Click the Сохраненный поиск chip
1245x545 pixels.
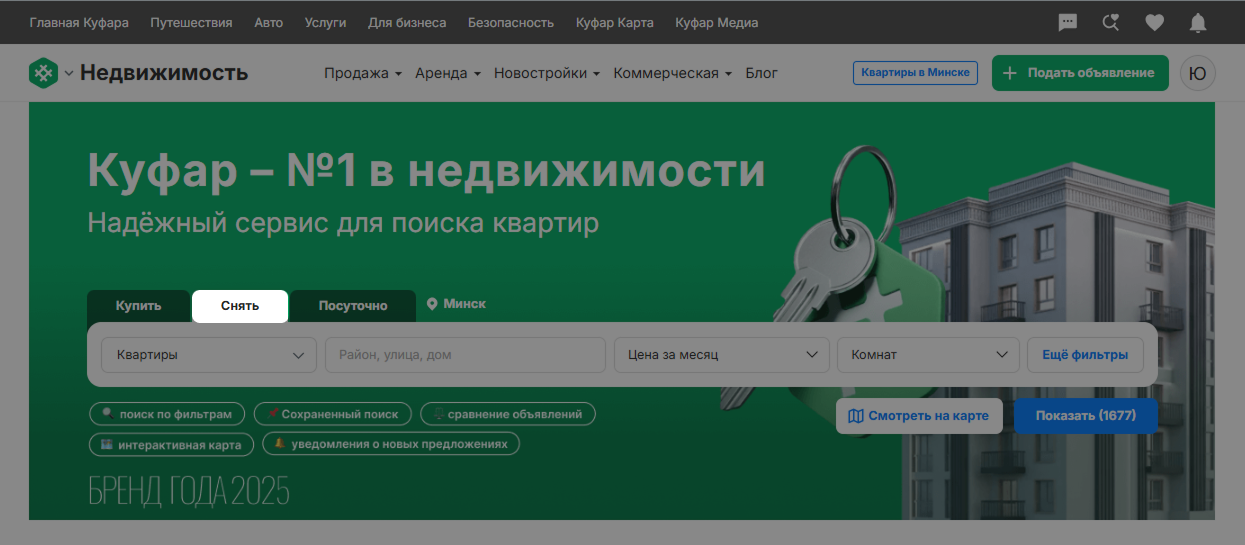coord(332,414)
